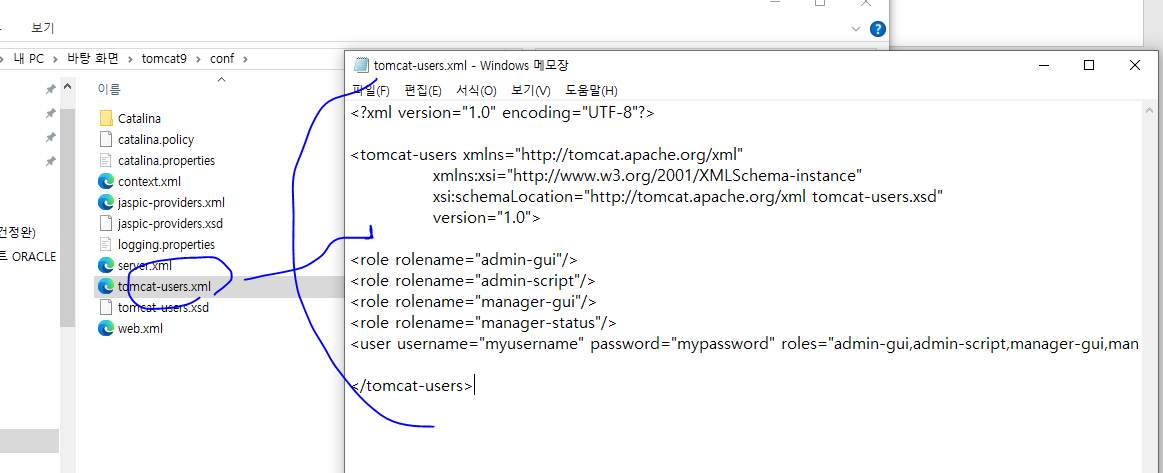This screenshot has height=473, width=1163.
Task: Navigate to 바탕 화면 in breadcrumb
Action: click(x=93, y=59)
